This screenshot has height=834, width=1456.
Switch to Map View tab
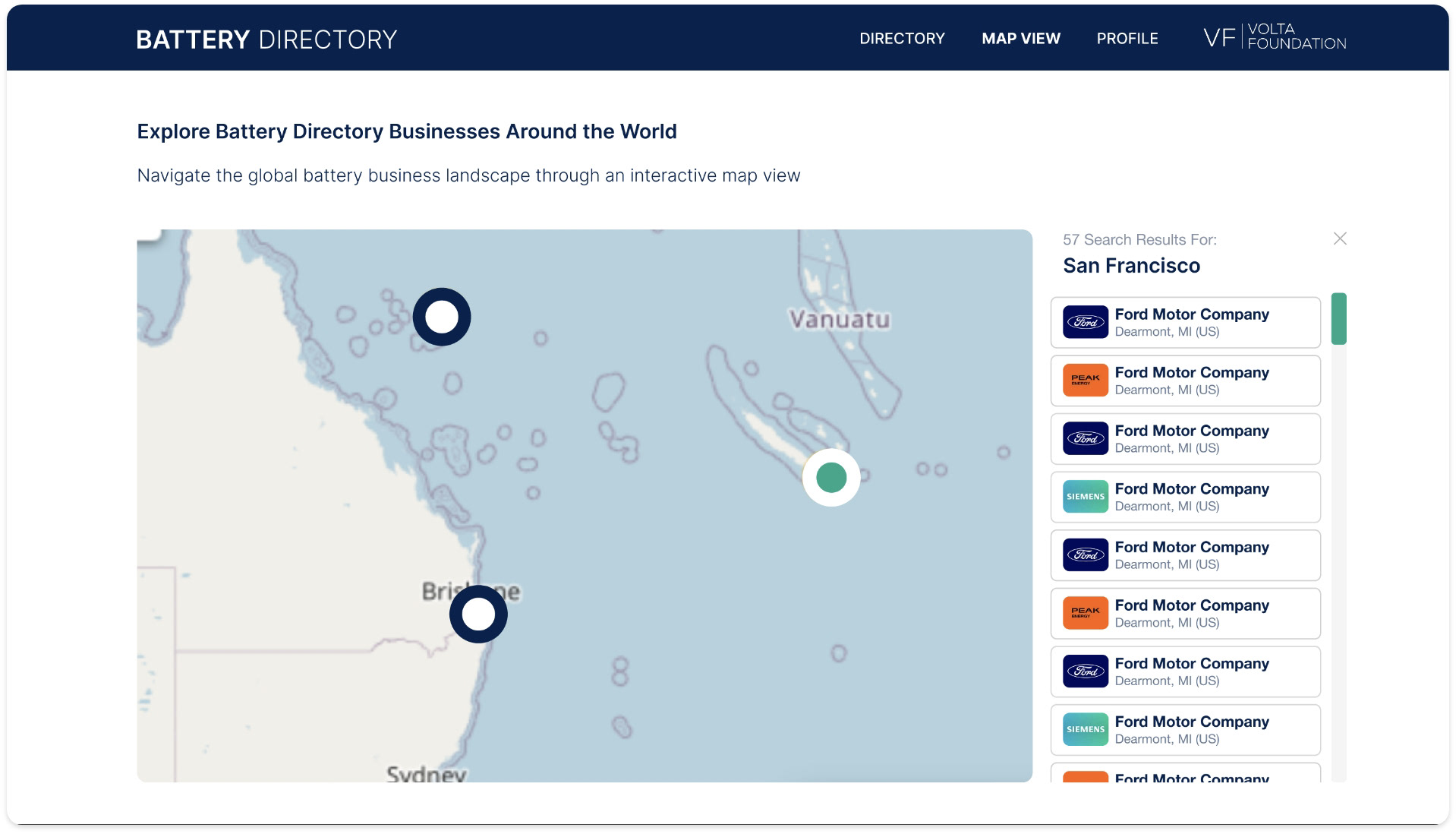coord(1020,39)
